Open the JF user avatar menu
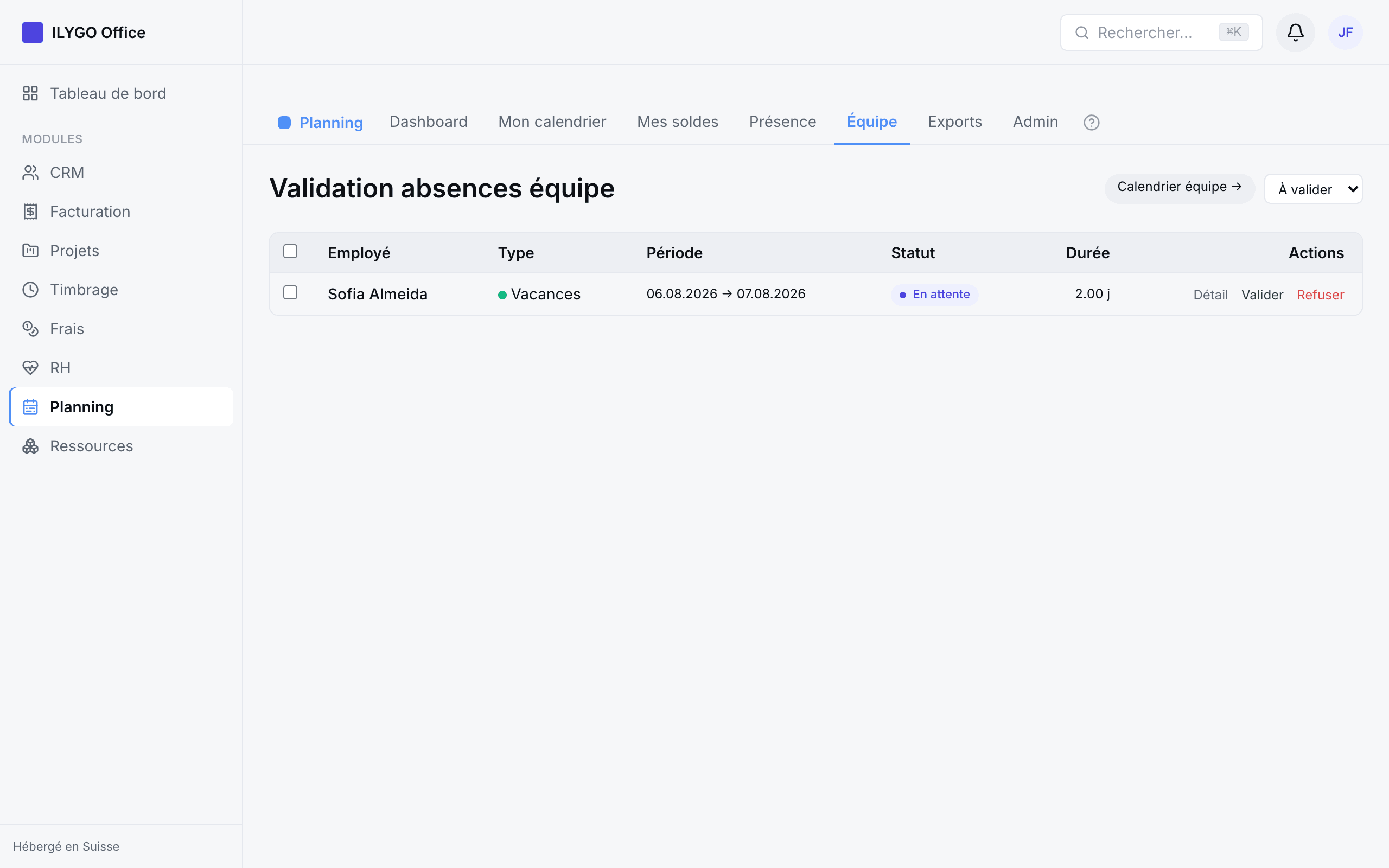Screen dimensions: 1389x868 click(1346, 33)
